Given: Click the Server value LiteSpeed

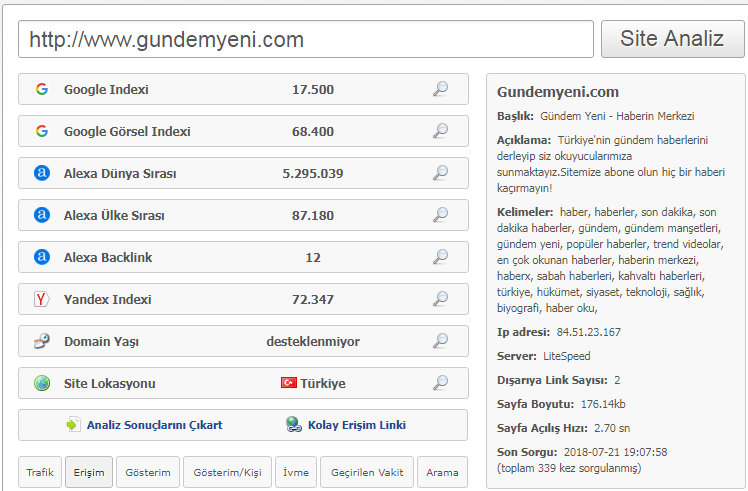Looking at the screenshot, I should pos(567,356).
